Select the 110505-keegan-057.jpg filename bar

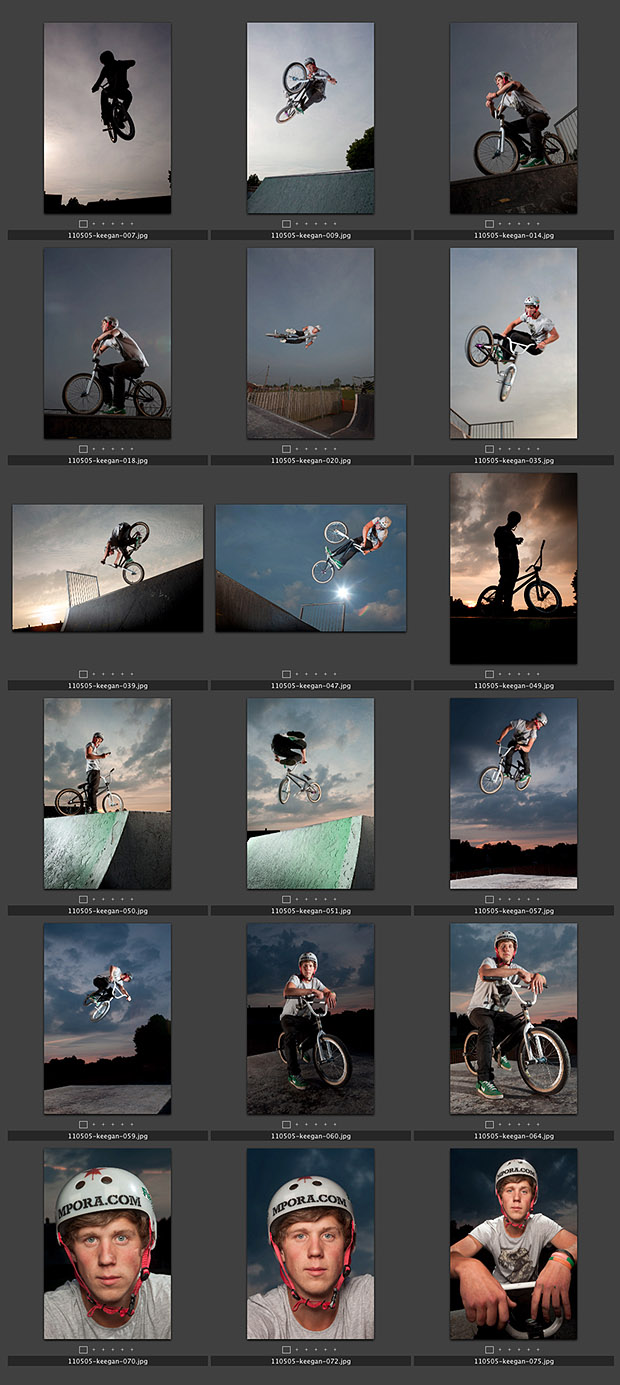pos(513,911)
